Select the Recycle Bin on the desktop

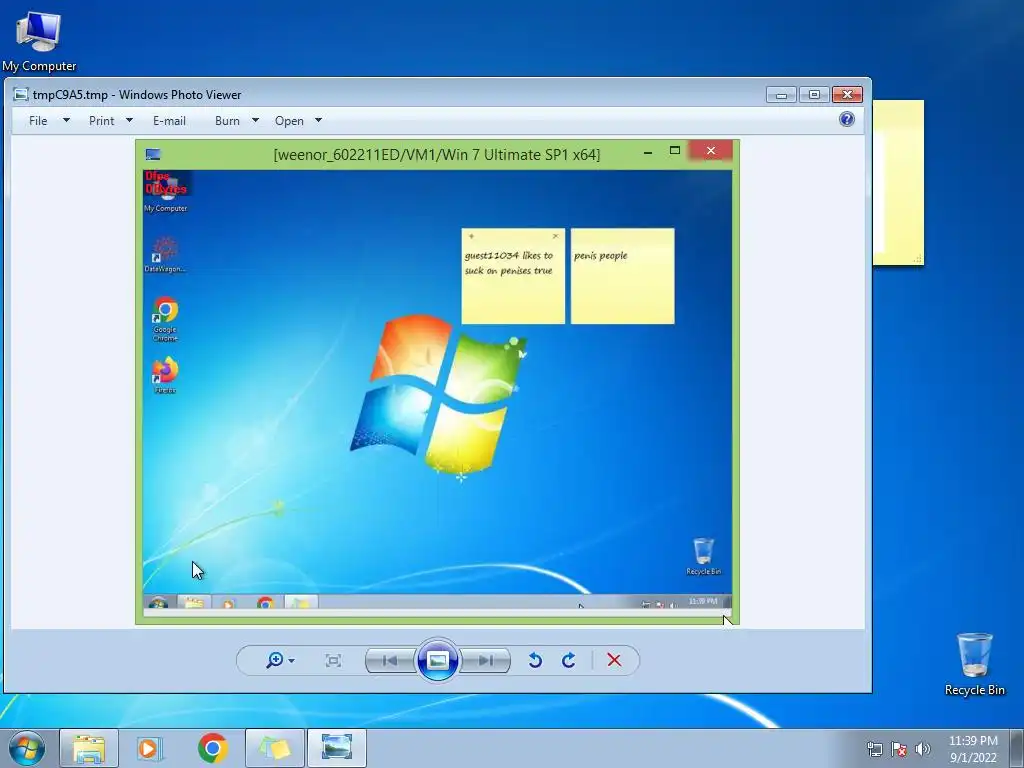(974, 664)
